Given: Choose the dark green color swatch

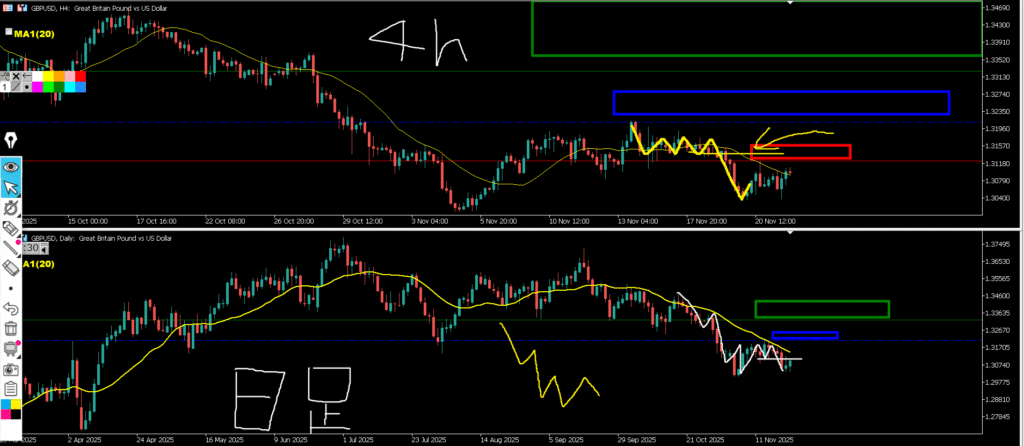Looking at the screenshot, I should 59,87.
